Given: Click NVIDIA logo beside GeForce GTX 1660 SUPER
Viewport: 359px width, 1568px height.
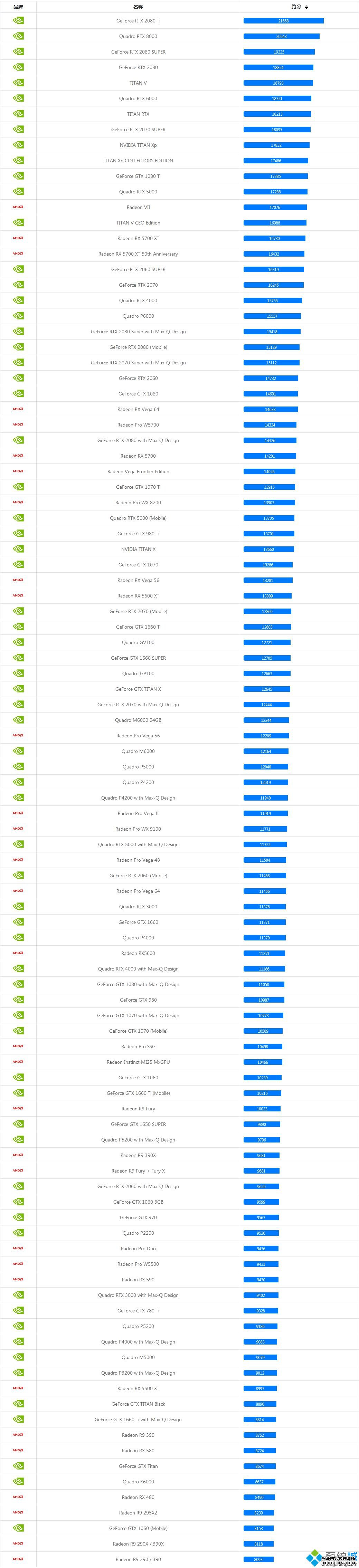Looking at the screenshot, I should pos(18,658).
